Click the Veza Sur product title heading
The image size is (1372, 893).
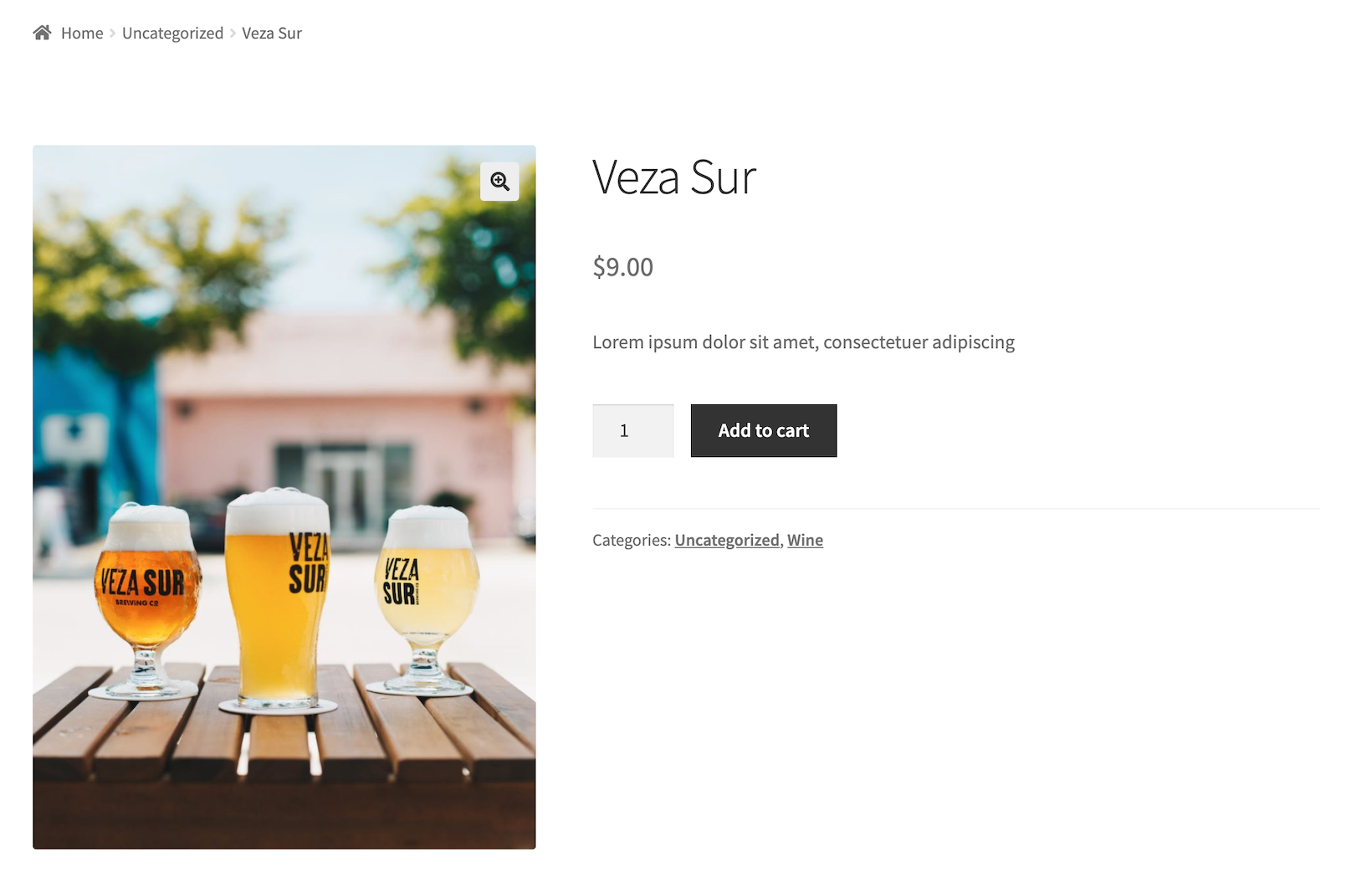click(x=674, y=177)
